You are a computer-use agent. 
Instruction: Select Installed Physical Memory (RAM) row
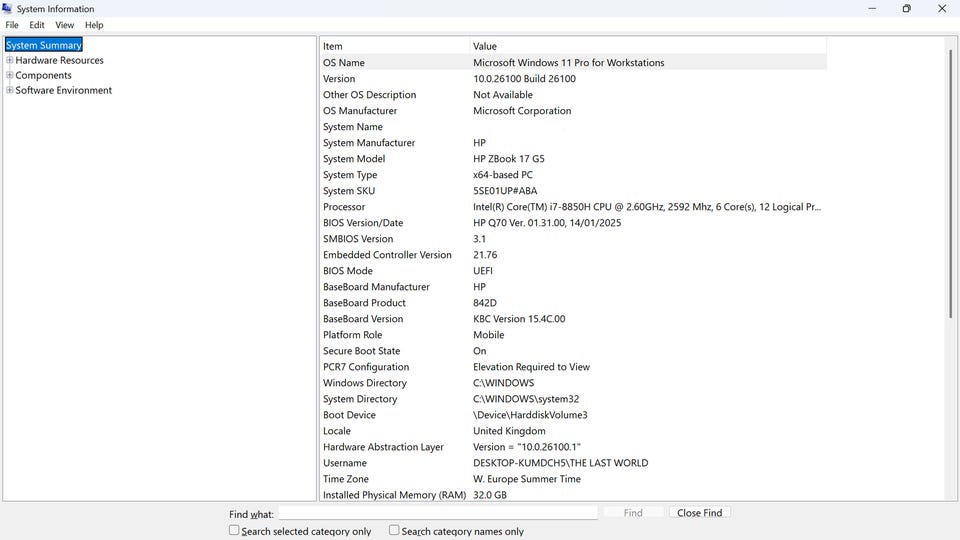pos(573,494)
